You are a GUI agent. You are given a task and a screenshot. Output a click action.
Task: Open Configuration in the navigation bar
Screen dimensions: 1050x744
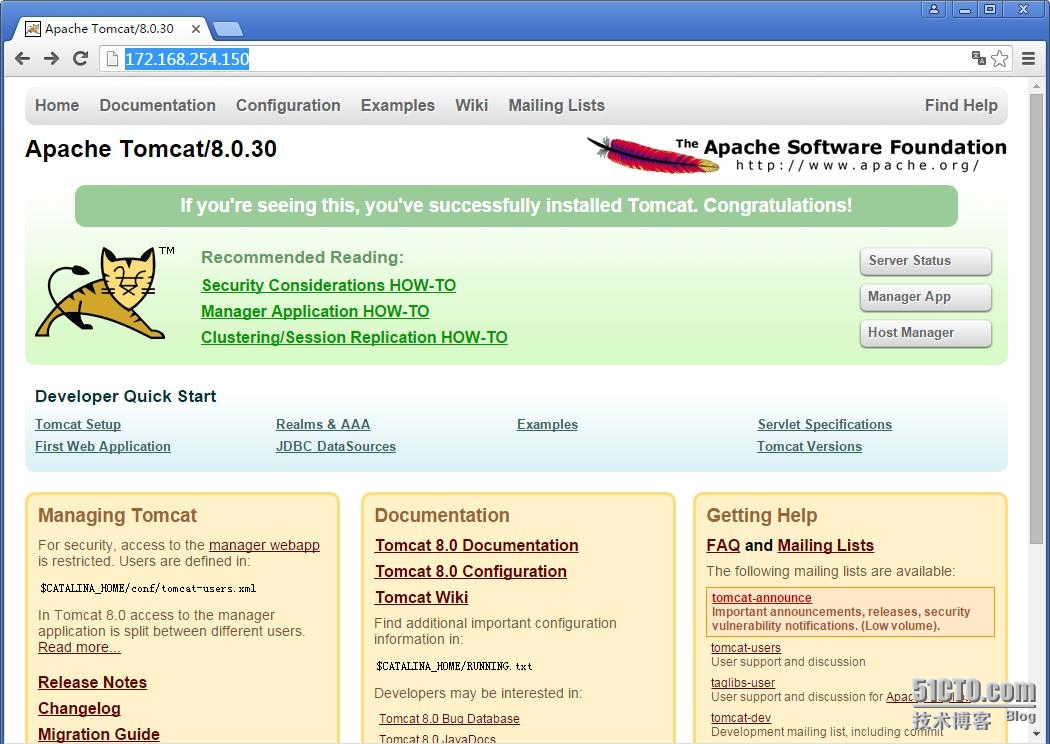288,105
